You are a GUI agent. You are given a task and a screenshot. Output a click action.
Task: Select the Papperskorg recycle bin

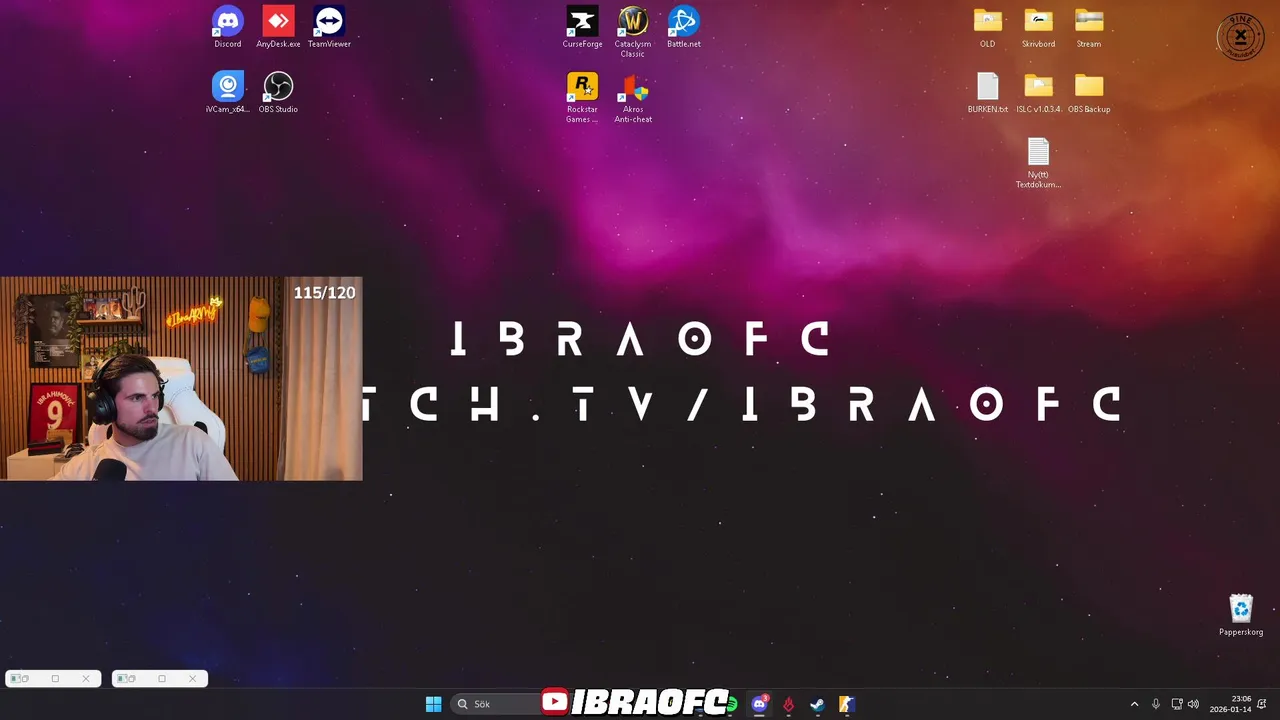1241,615
